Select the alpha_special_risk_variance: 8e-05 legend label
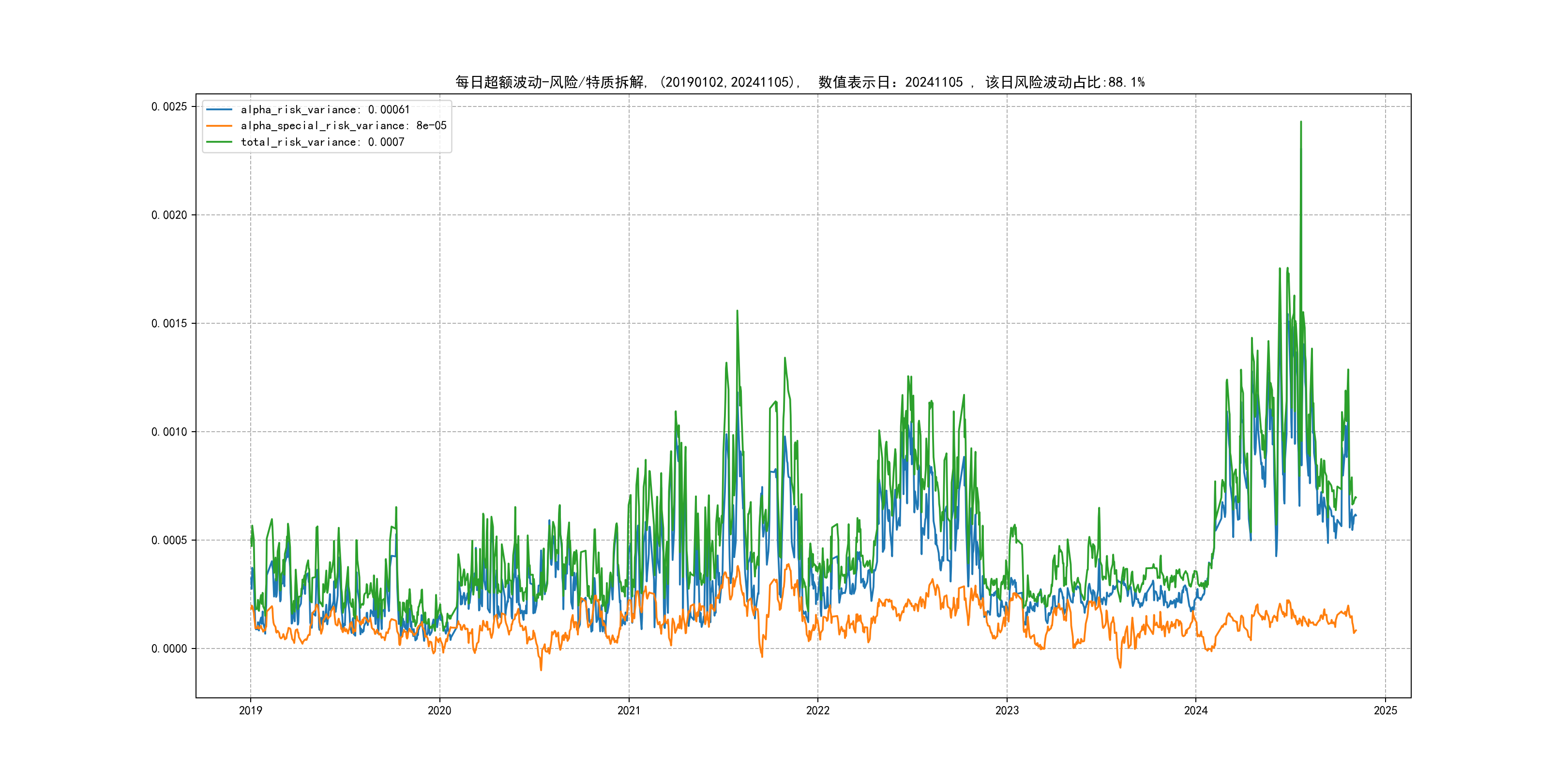Viewport: 1568px width, 784px height. [343, 126]
